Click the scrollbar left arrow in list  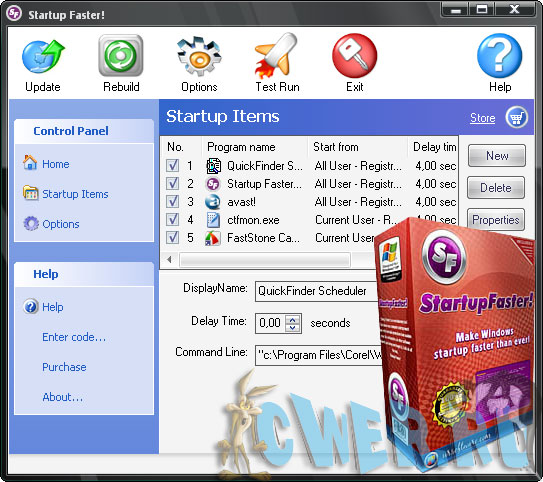169,259
